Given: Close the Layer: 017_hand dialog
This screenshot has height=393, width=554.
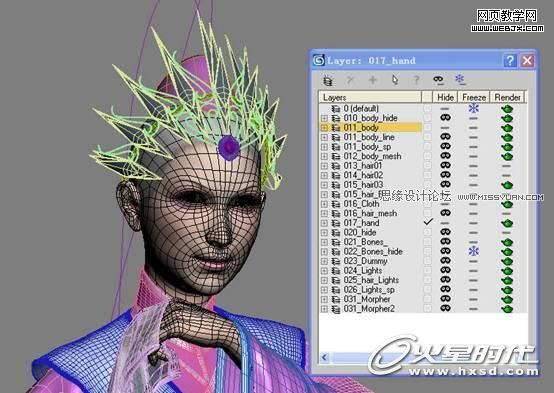Looking at the screenshot, I should click(527, 60).
